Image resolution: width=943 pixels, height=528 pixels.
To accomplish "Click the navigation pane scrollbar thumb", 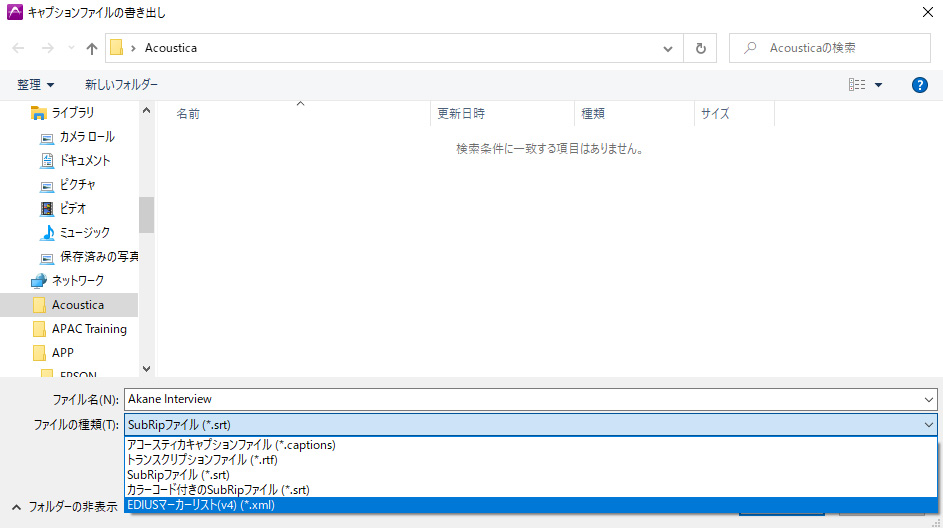I will coord(146,215).
